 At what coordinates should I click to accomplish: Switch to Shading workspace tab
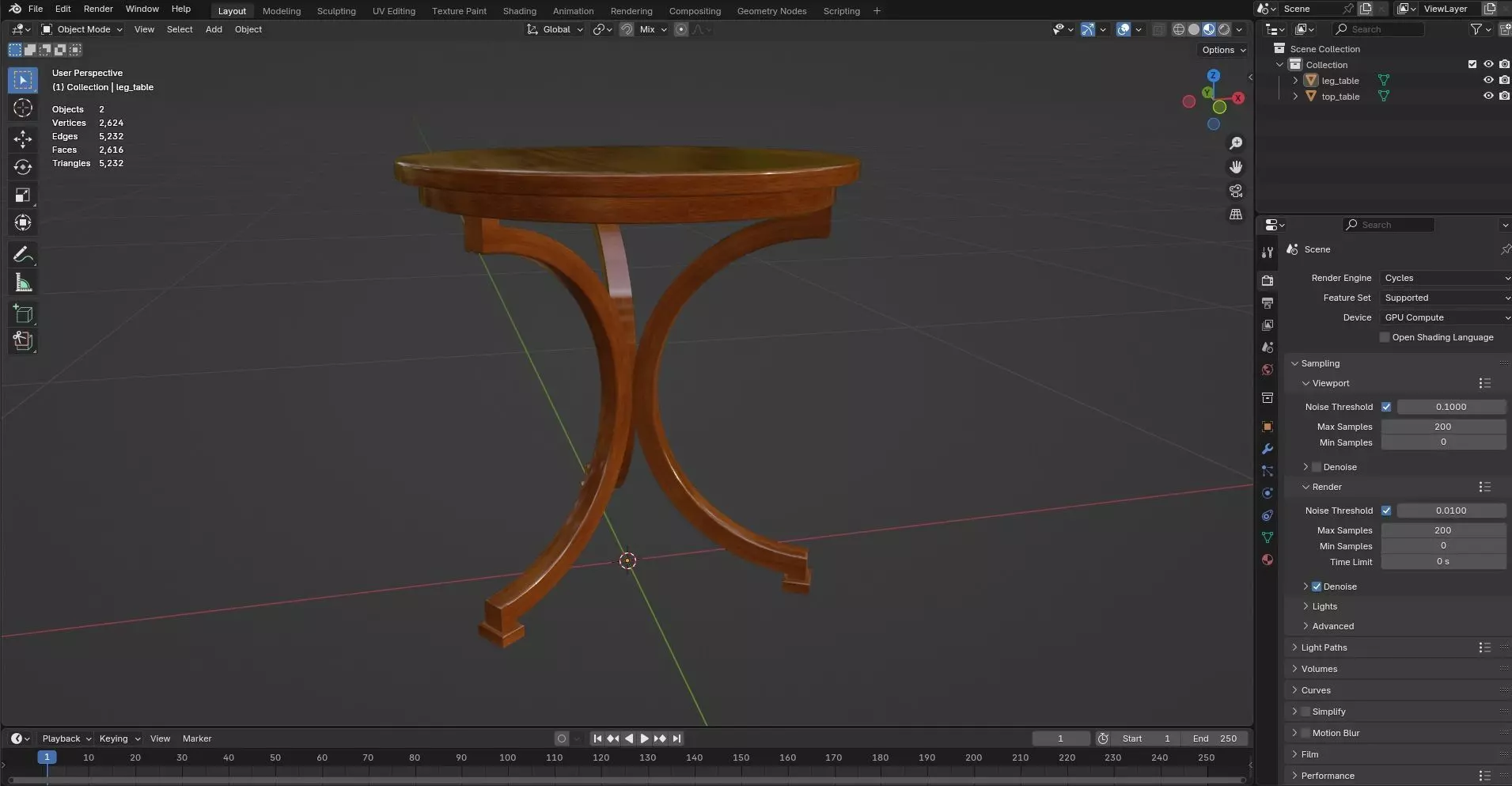pyautogui.click(x=519, y=11)
